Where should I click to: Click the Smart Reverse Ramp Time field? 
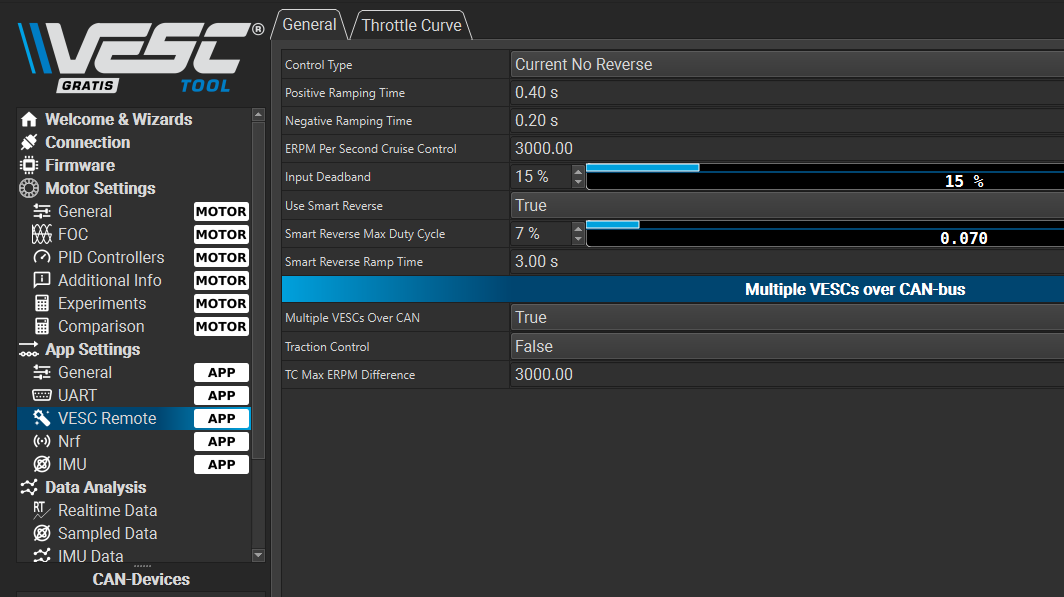pos(787,262)
